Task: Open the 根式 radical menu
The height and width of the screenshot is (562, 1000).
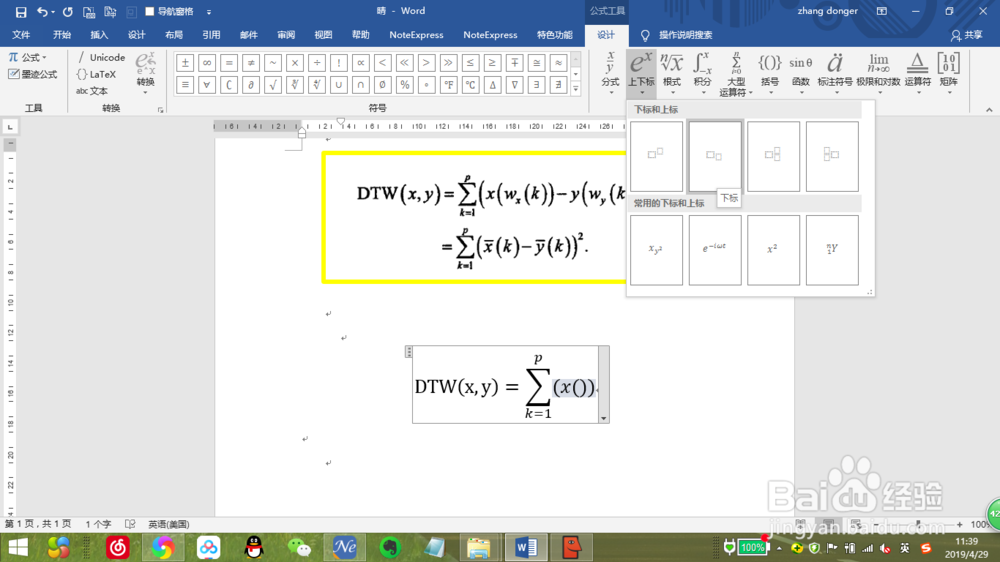Action: tap(672, 73)
